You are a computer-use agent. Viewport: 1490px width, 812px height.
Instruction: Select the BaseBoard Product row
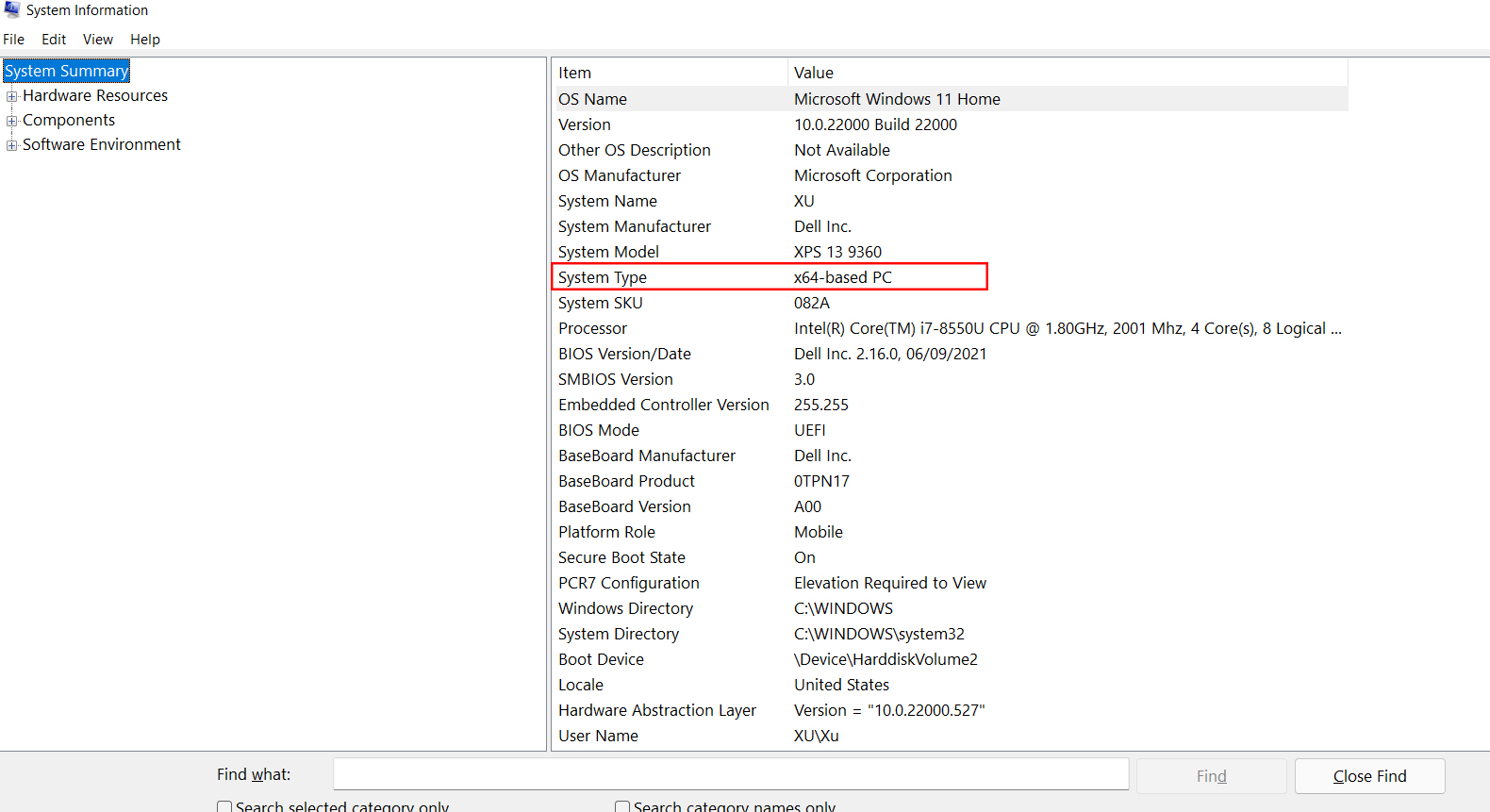click(x=951, y=481)
